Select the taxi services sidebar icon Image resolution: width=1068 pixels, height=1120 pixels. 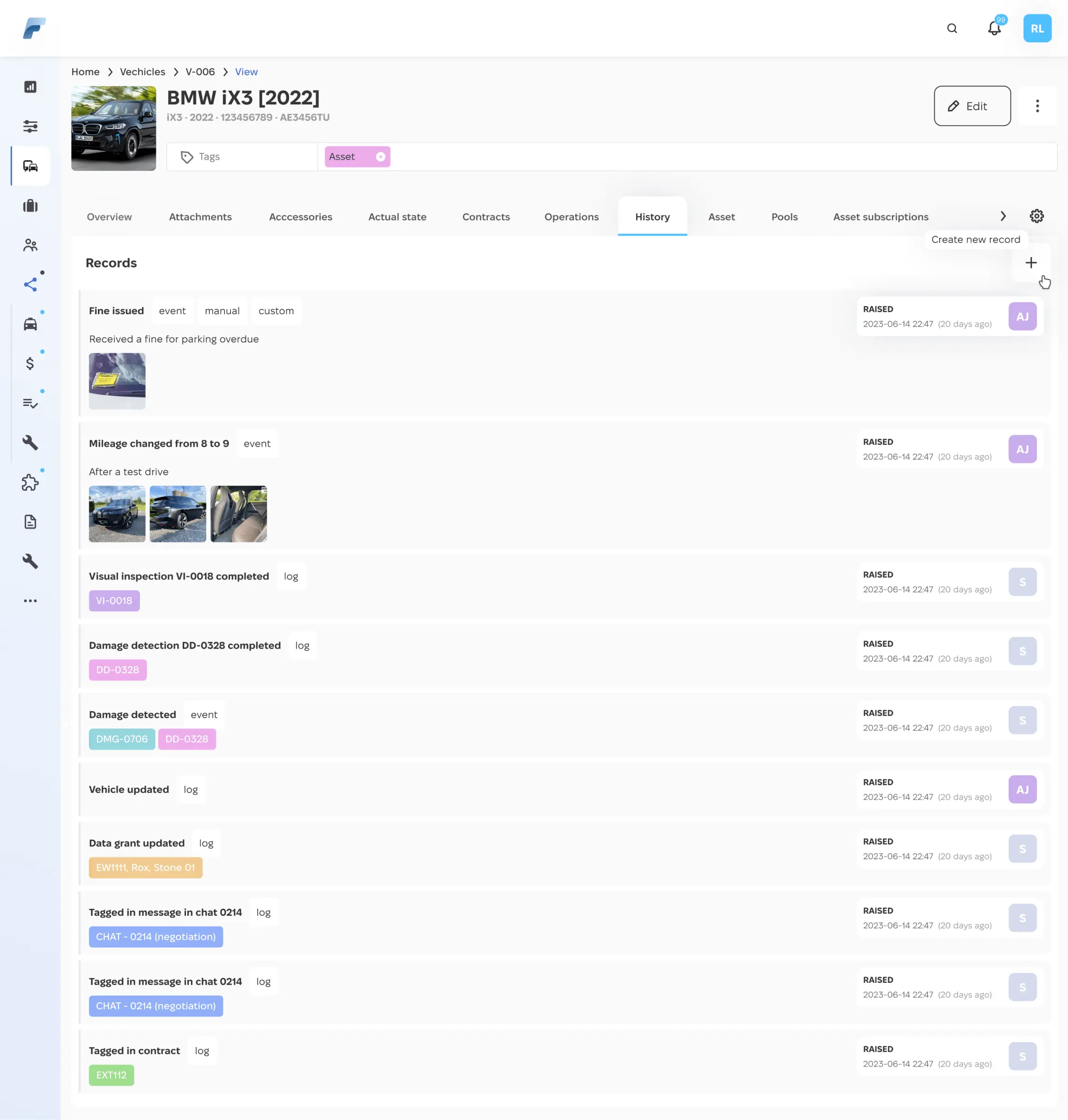click(x=30, y=324)
